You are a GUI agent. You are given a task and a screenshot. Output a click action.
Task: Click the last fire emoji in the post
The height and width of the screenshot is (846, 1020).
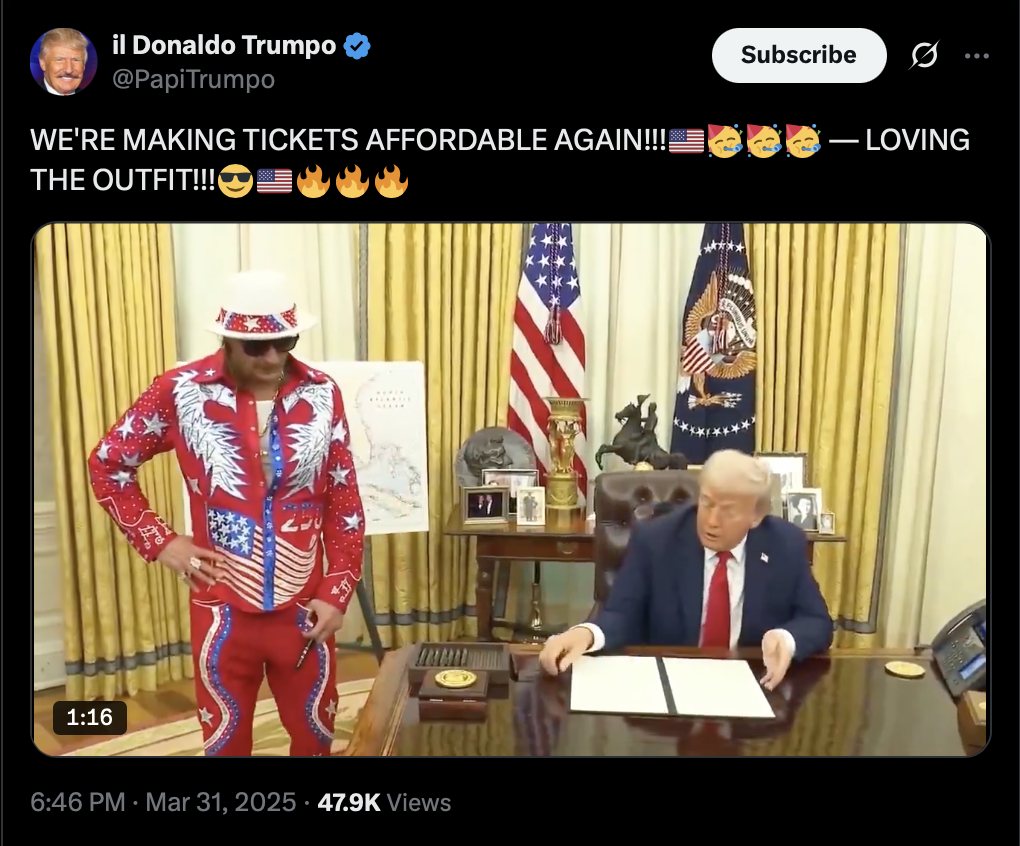click(x=391, y=181)
